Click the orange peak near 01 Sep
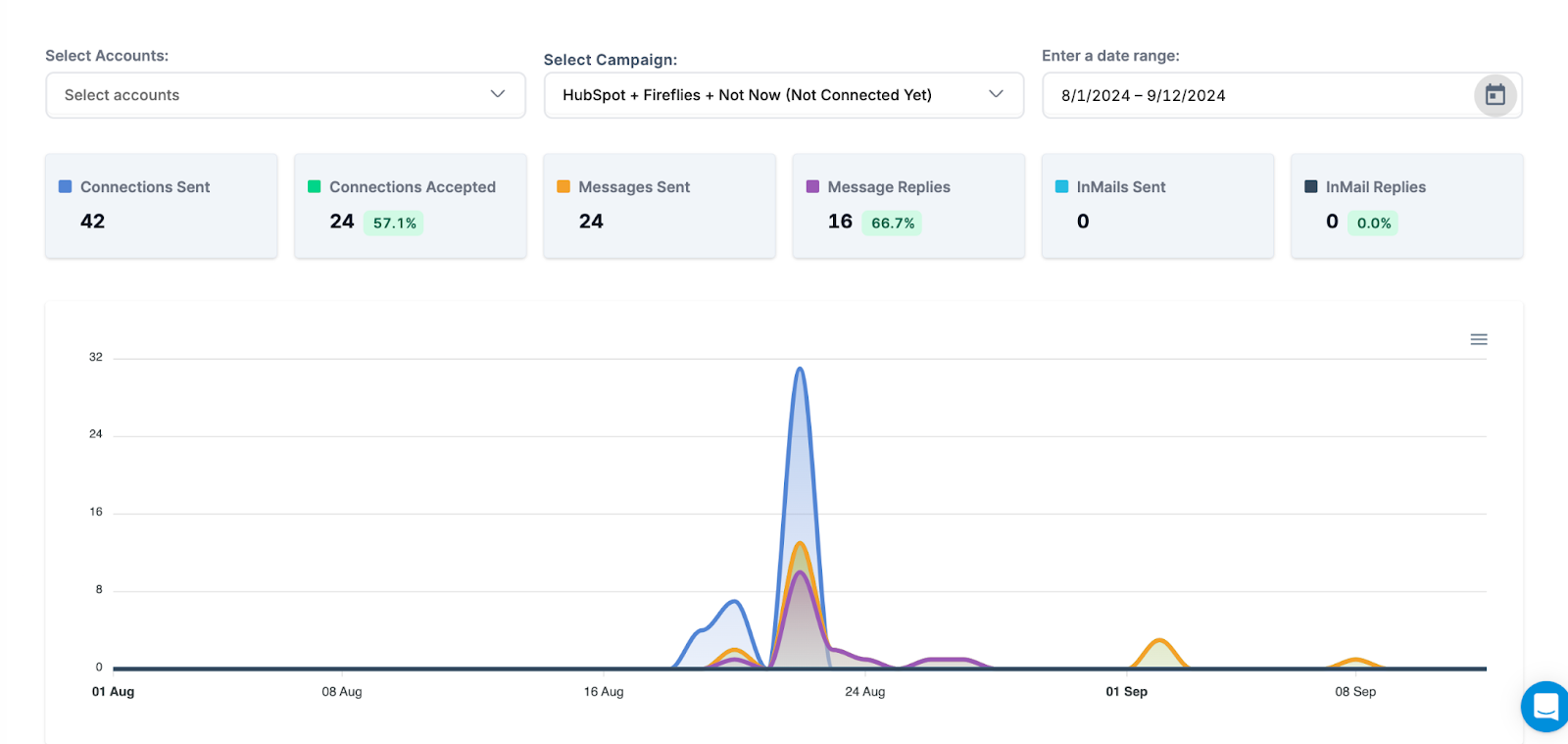This screenshot has width=1568, height=744. [x=1160, y=642]
